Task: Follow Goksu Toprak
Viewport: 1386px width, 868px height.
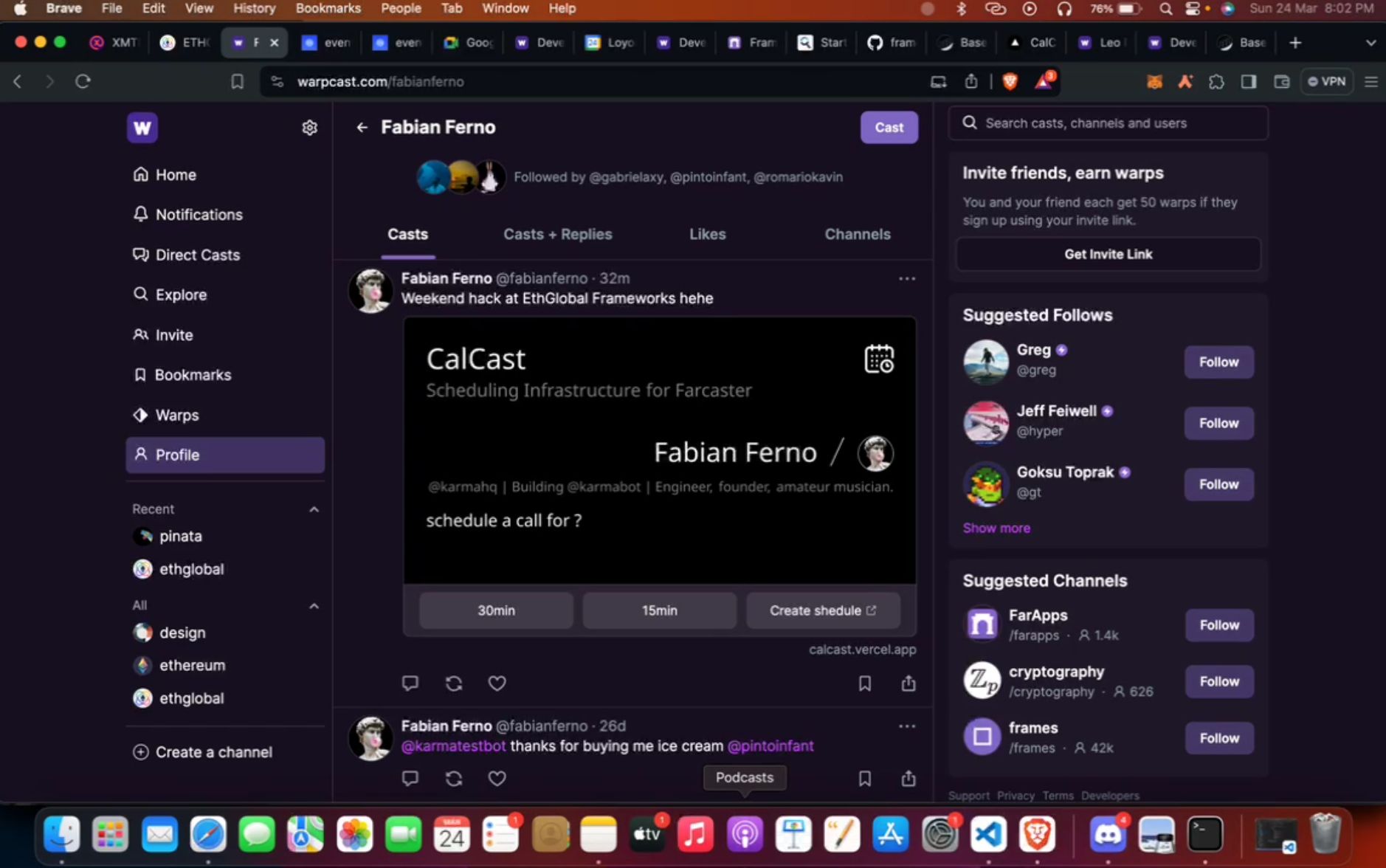Action: point(1218,484)
